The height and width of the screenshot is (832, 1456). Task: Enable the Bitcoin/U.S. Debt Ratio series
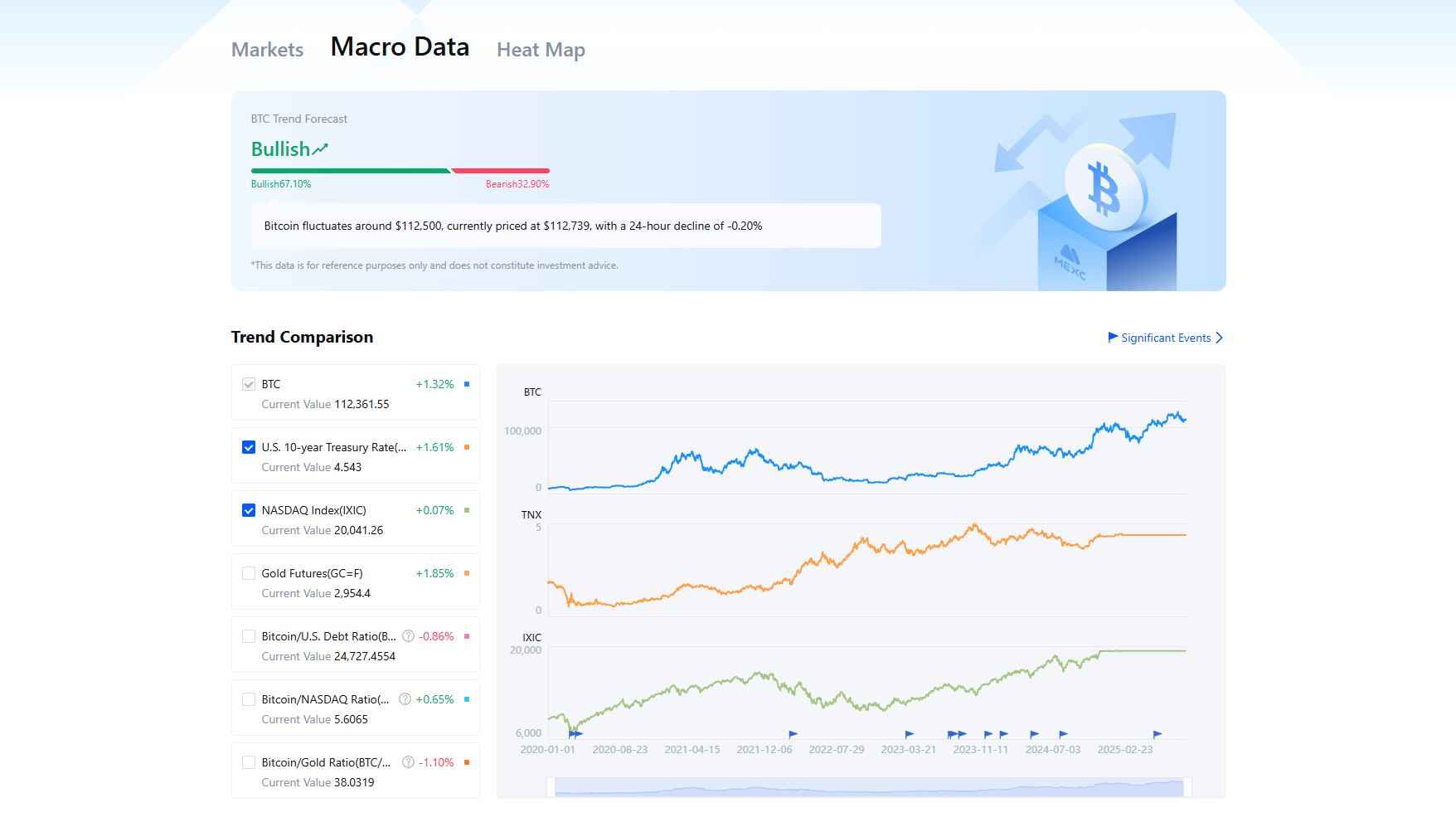tap(249, 636)
